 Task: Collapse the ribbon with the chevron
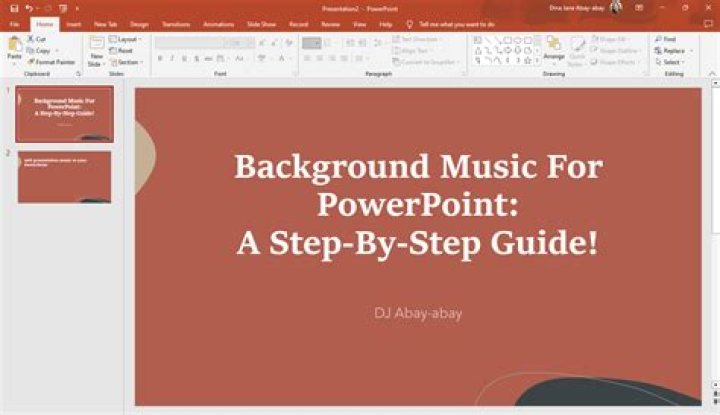tap(712, 73)
